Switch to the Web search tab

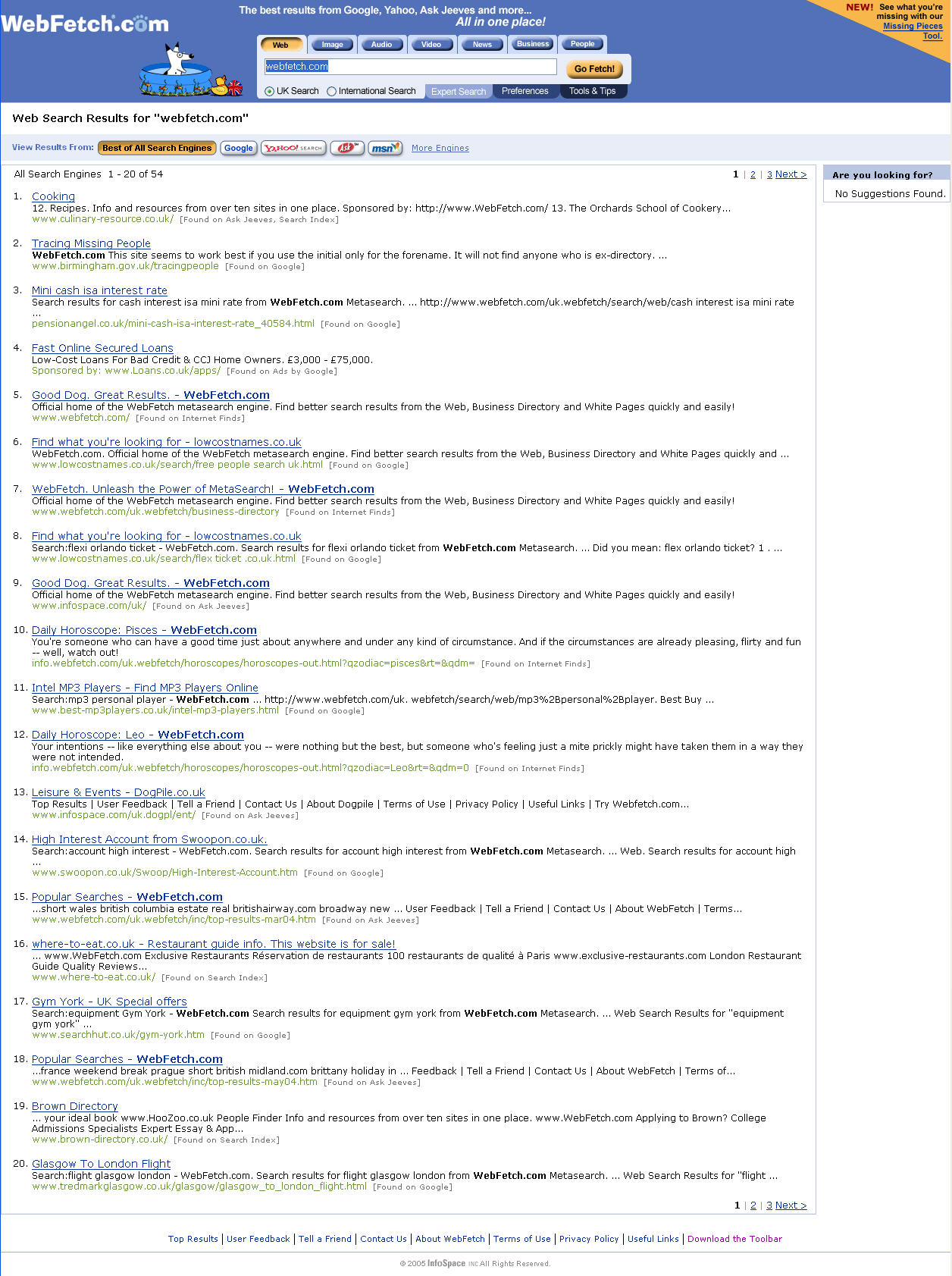tap(280, 45)
